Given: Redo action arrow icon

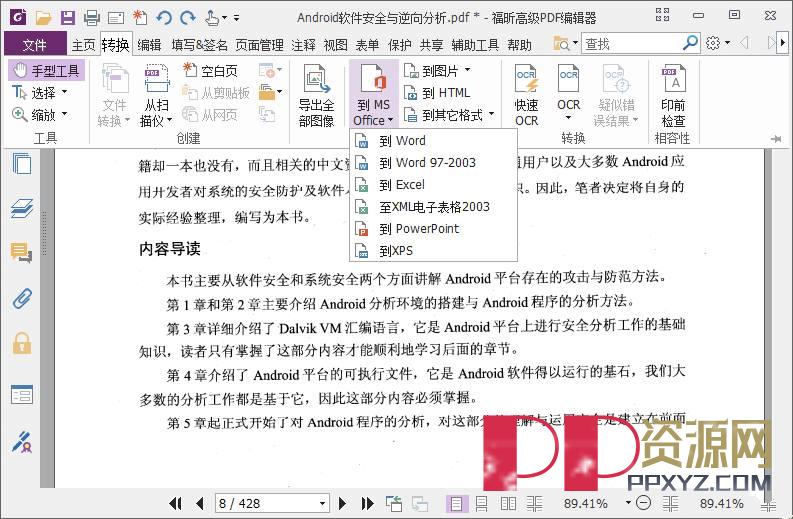Looking at the screenshot, I should 188,18.
